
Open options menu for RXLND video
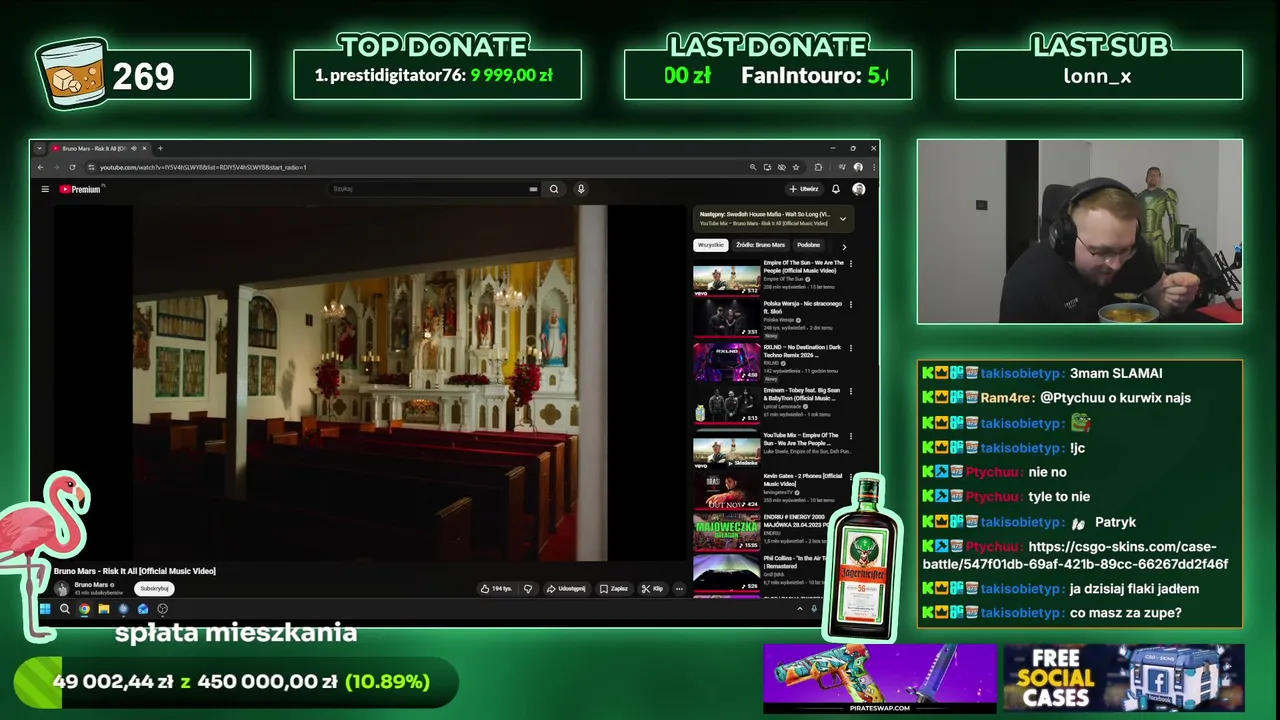851,348
